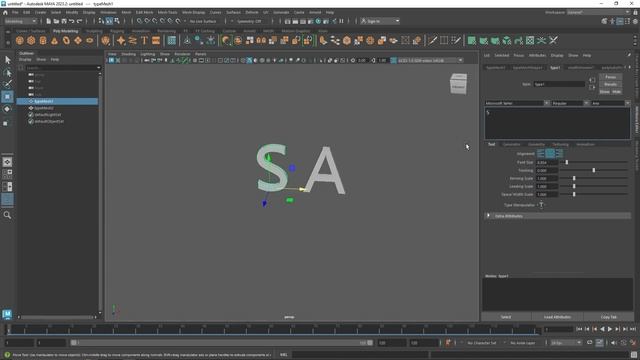Switch to the Poly Modeling shelf tab
The height and width of the screenshot is (360, 640).
65,31
